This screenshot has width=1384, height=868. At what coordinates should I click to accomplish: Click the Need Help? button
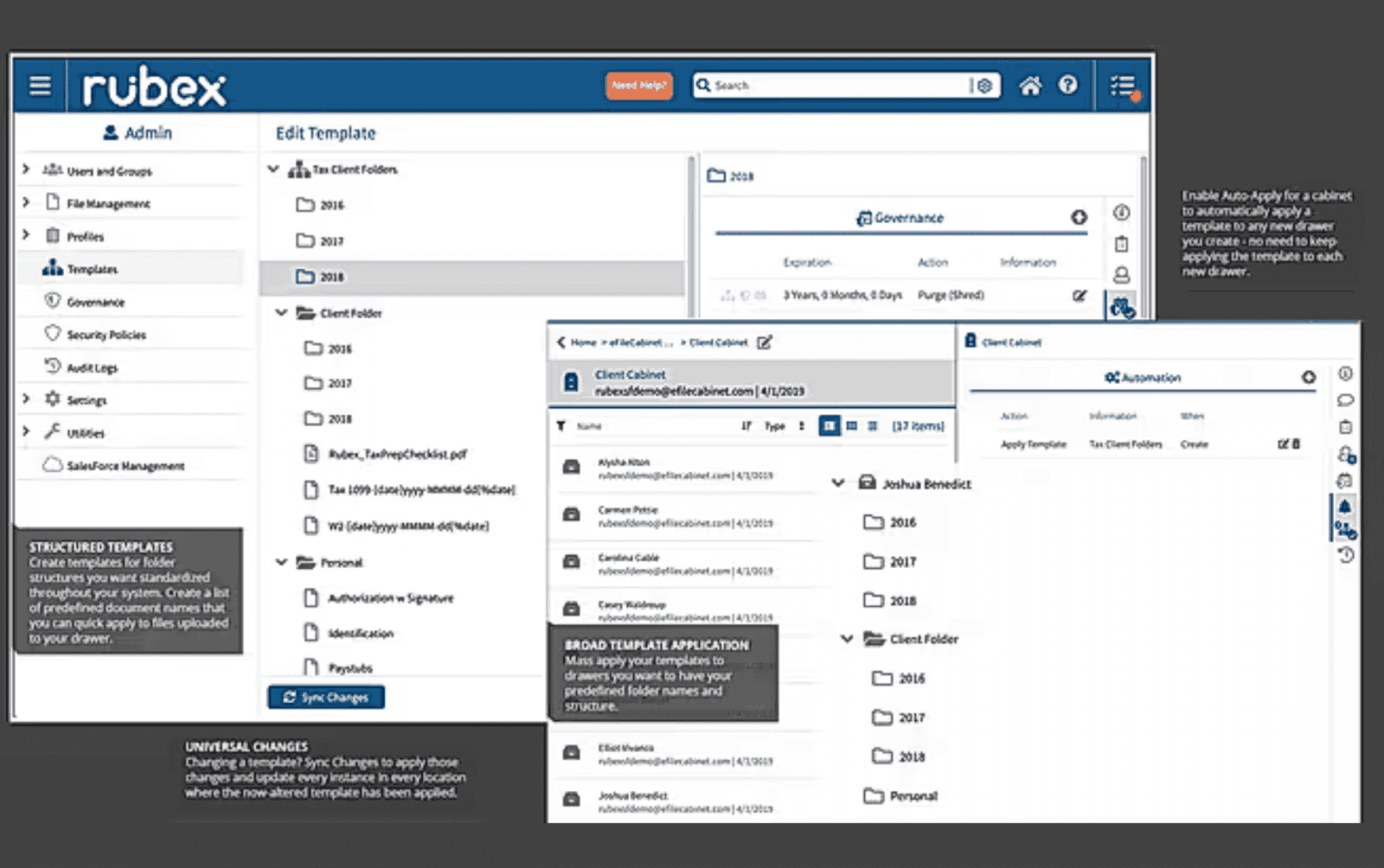coord(638,86)
